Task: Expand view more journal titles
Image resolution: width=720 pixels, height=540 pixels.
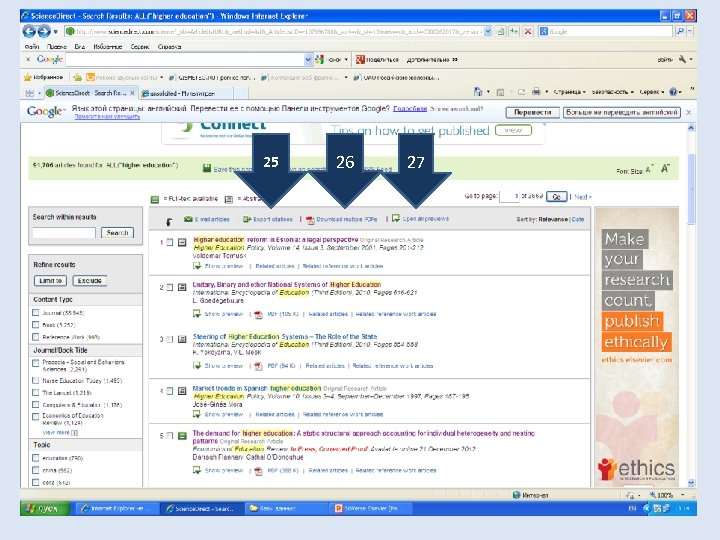Action: 60,433
